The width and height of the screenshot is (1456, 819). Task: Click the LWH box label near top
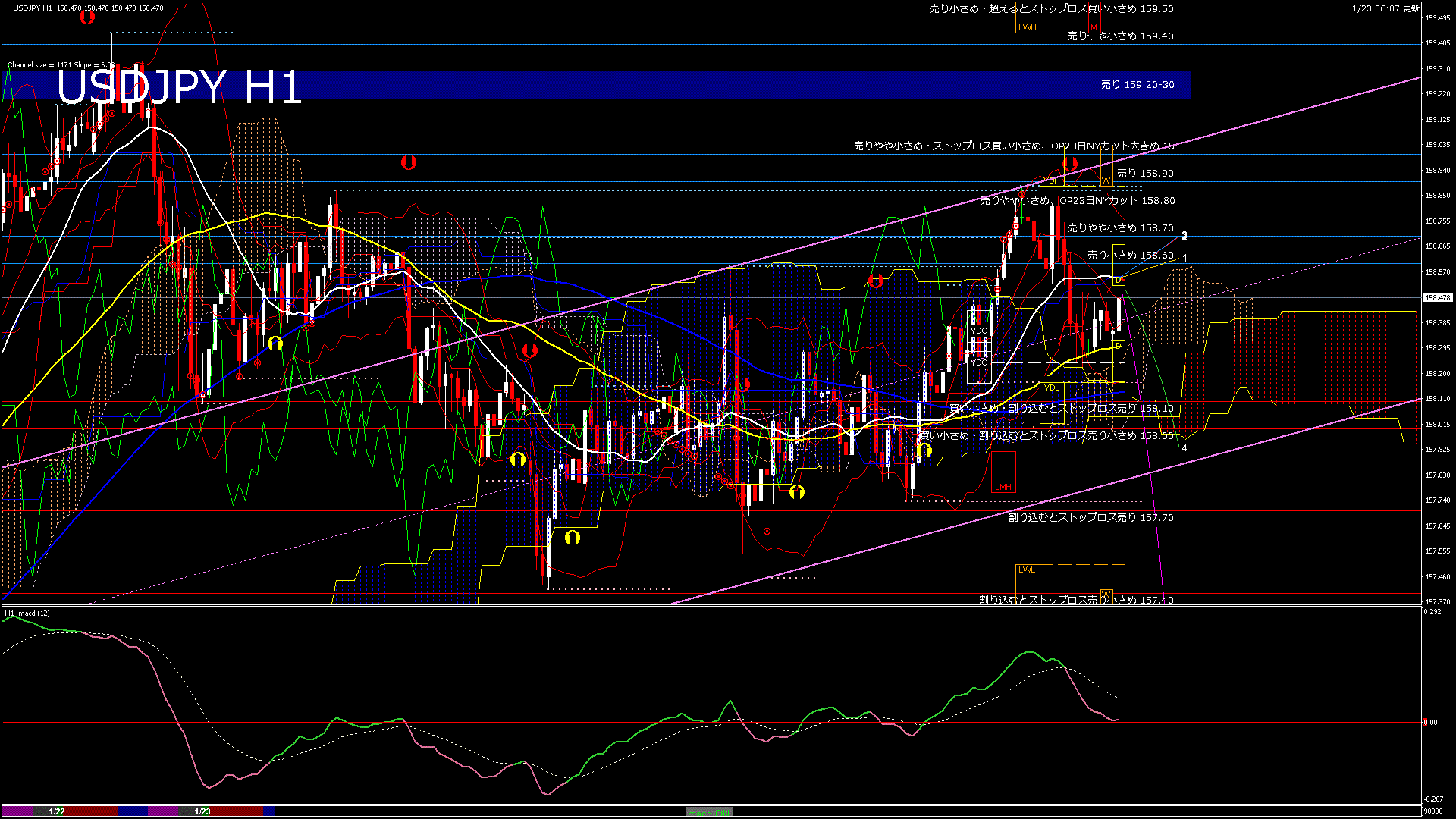(x=1027, y=27)
